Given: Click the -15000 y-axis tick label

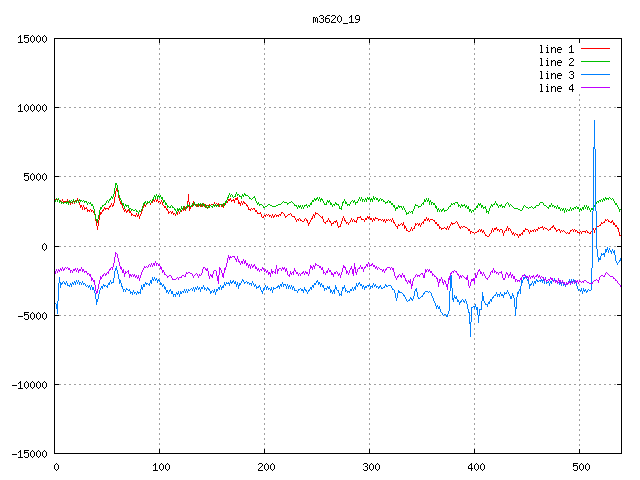Looking at the screenshot, I should pyautogui.click(x=28, y=453).
